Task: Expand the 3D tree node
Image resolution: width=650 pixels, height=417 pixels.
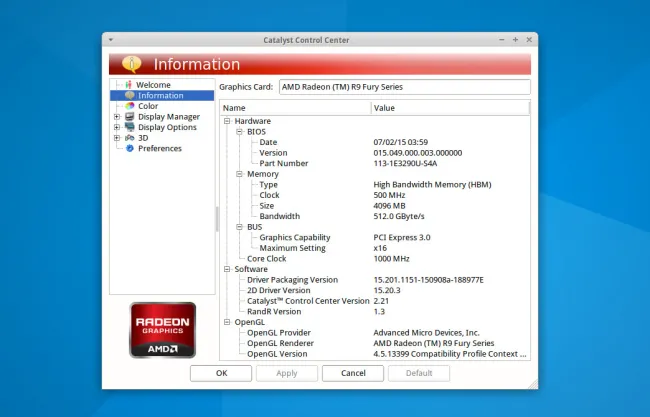Action: click(117, 138)
